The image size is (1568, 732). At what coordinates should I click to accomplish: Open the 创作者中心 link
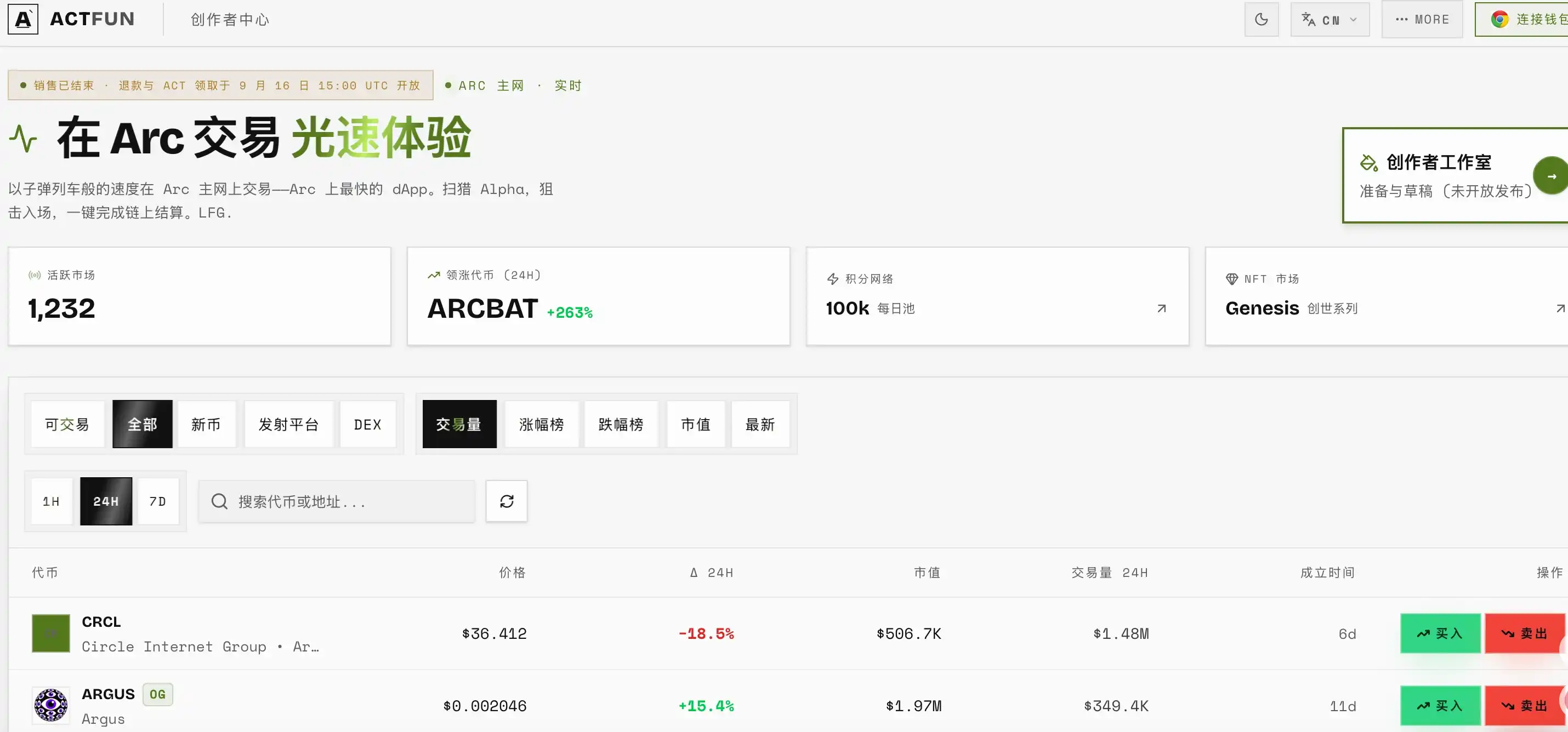(x=230, y=20)
